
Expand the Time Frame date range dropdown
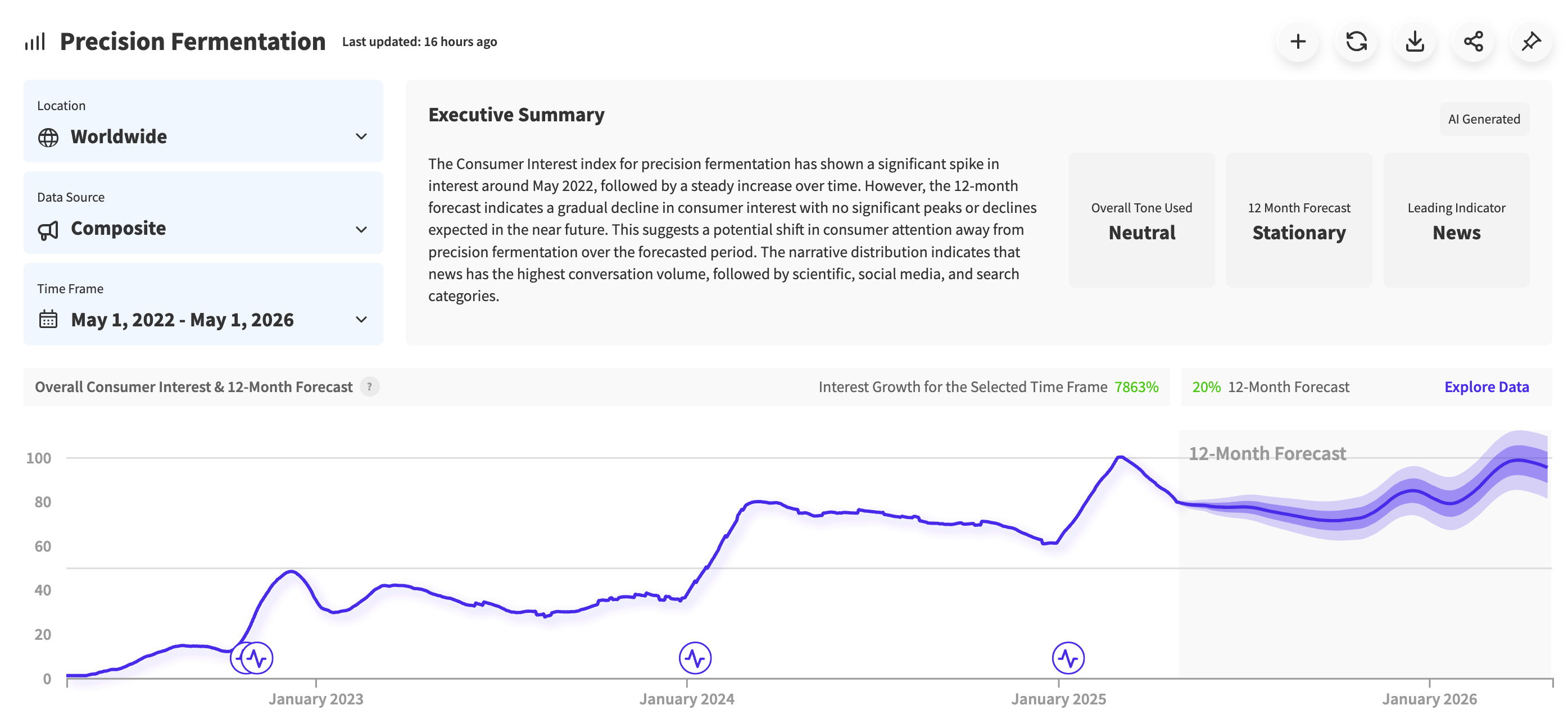[203, 303]
